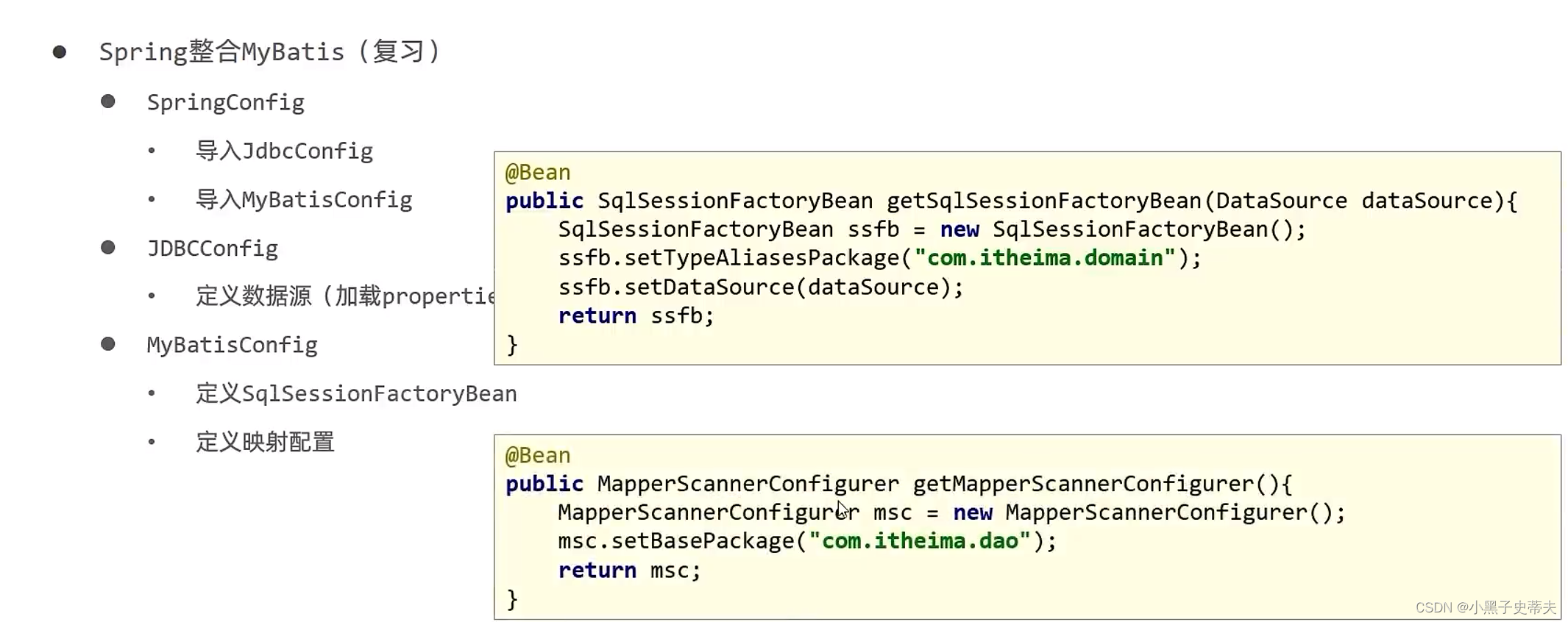Click the line 'ssfb.setDataSource(dataSource);'

click(761, 287)
